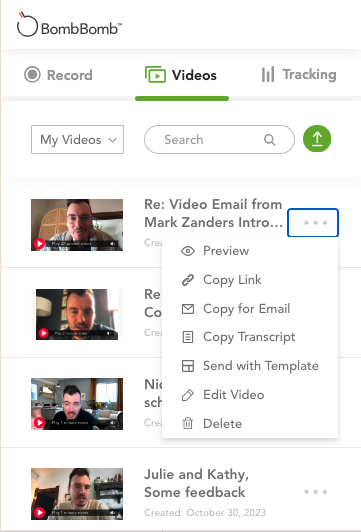Image resolution: width=361 pixels, height=532 pixels.
Task: Switch to the Record tab
Action: pos(58,75)
